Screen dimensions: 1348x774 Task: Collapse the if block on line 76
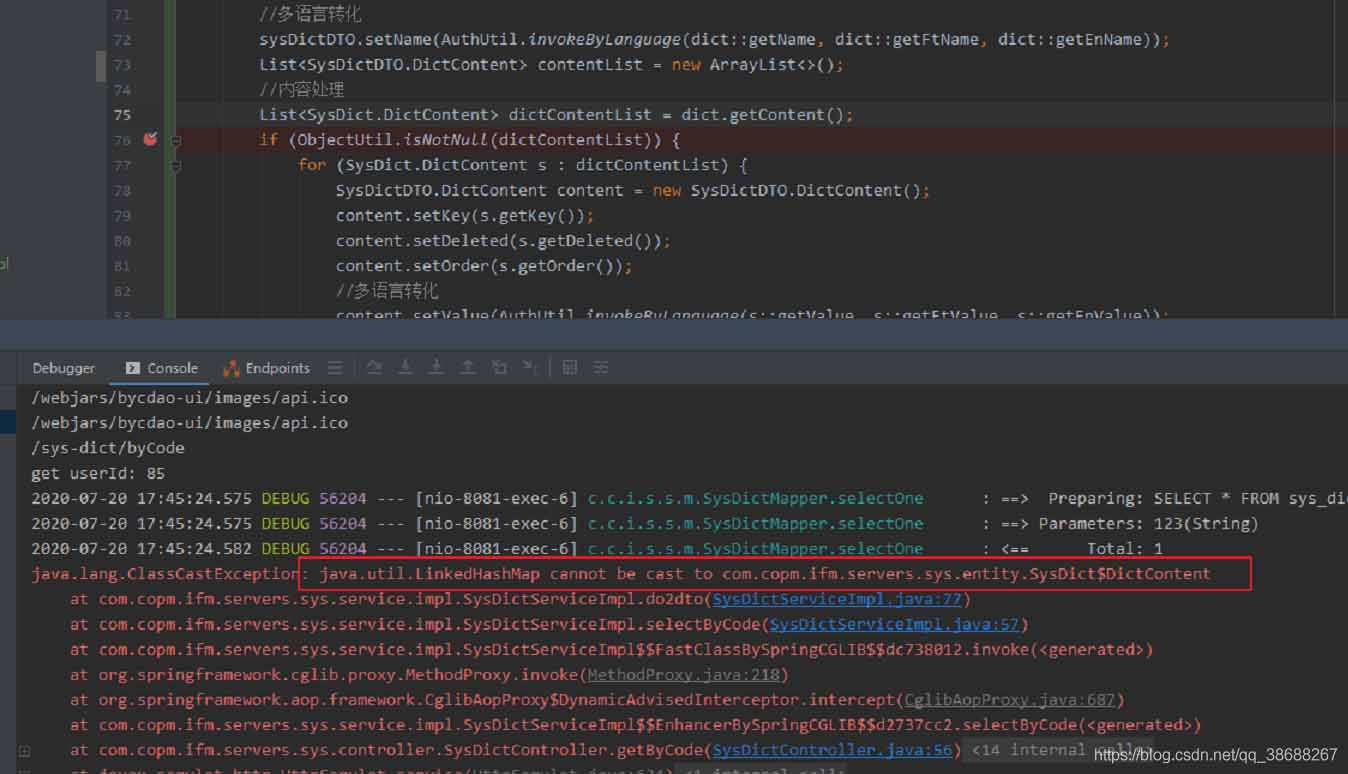pos(175,141)
